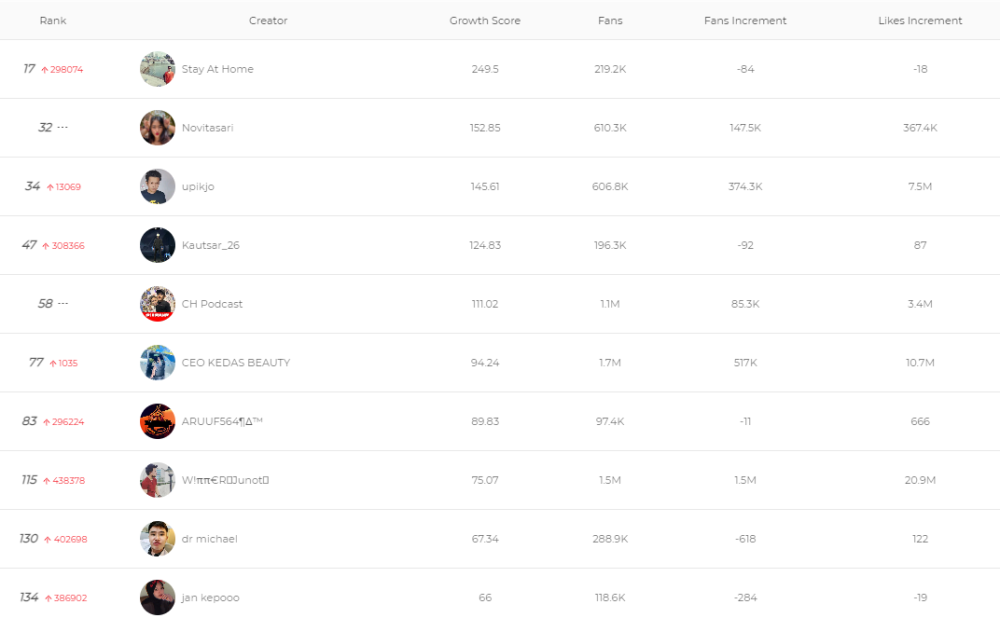
Task: Click rank change ellipsis beside 58
Action: tap(63, 304)
